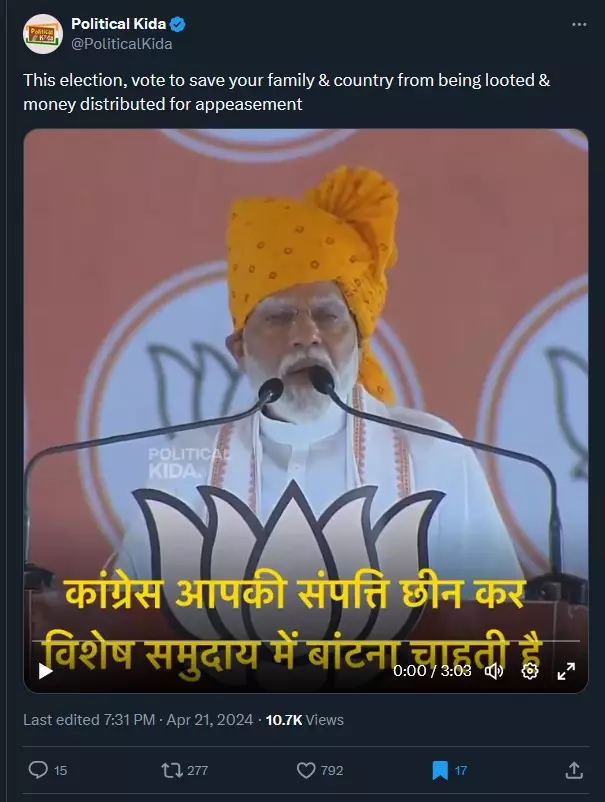
Task: Open the Political Kida display name link
Action: (118, 24)
